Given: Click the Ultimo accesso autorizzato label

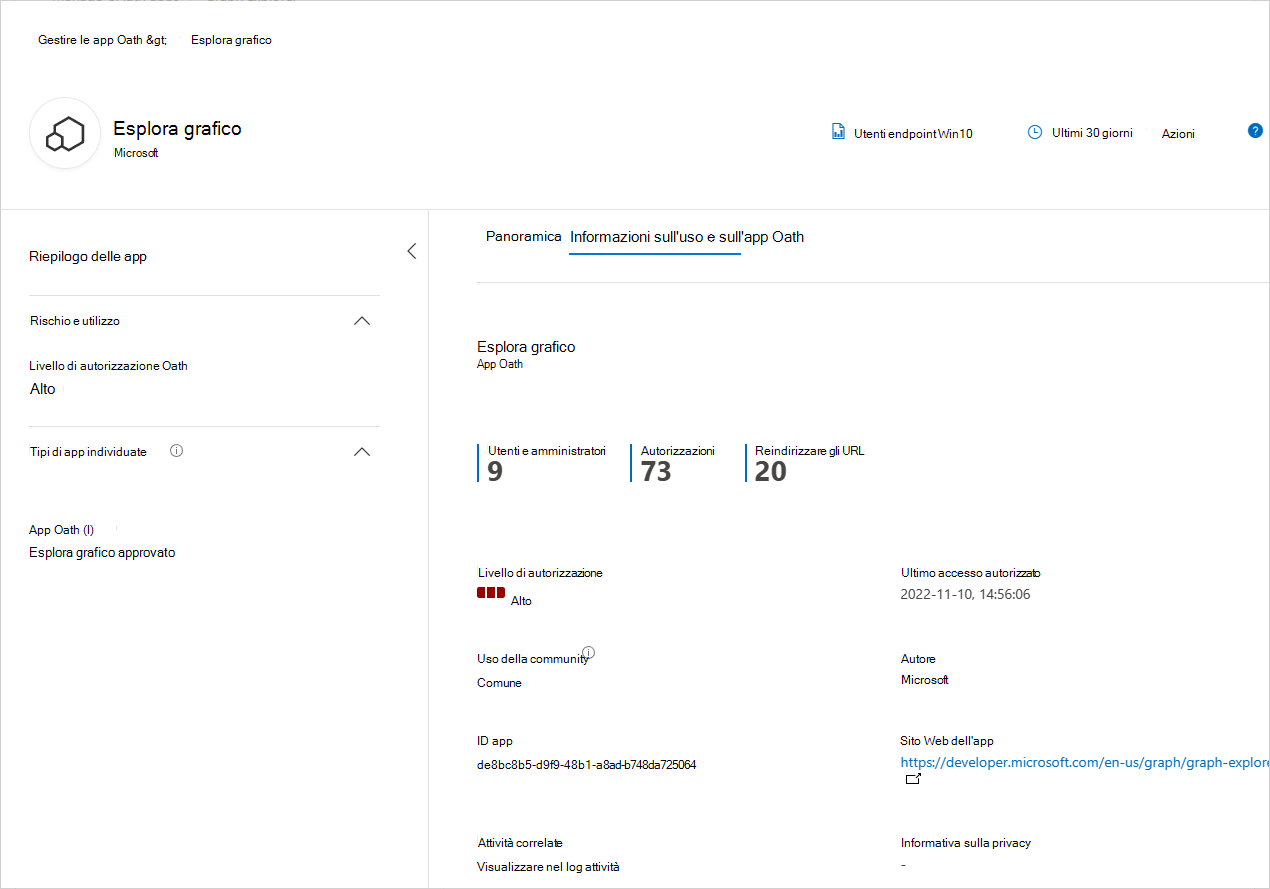Looking at the screenshot, I should 970,573.
